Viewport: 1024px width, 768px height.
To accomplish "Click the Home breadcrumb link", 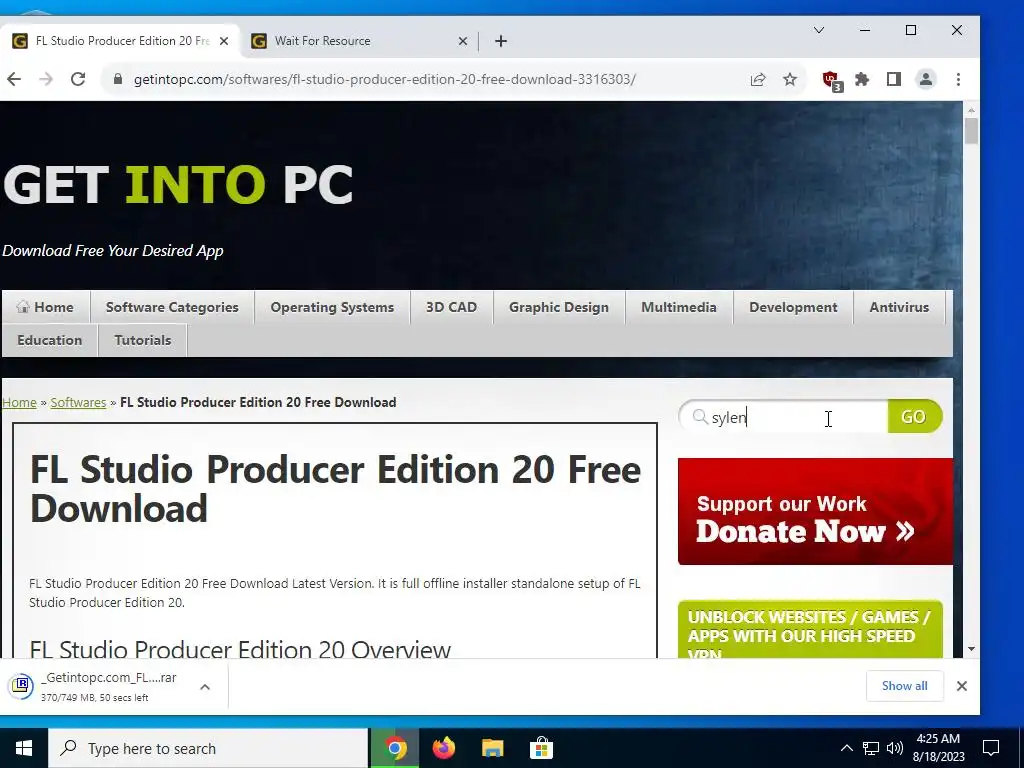I will (20, 402).
